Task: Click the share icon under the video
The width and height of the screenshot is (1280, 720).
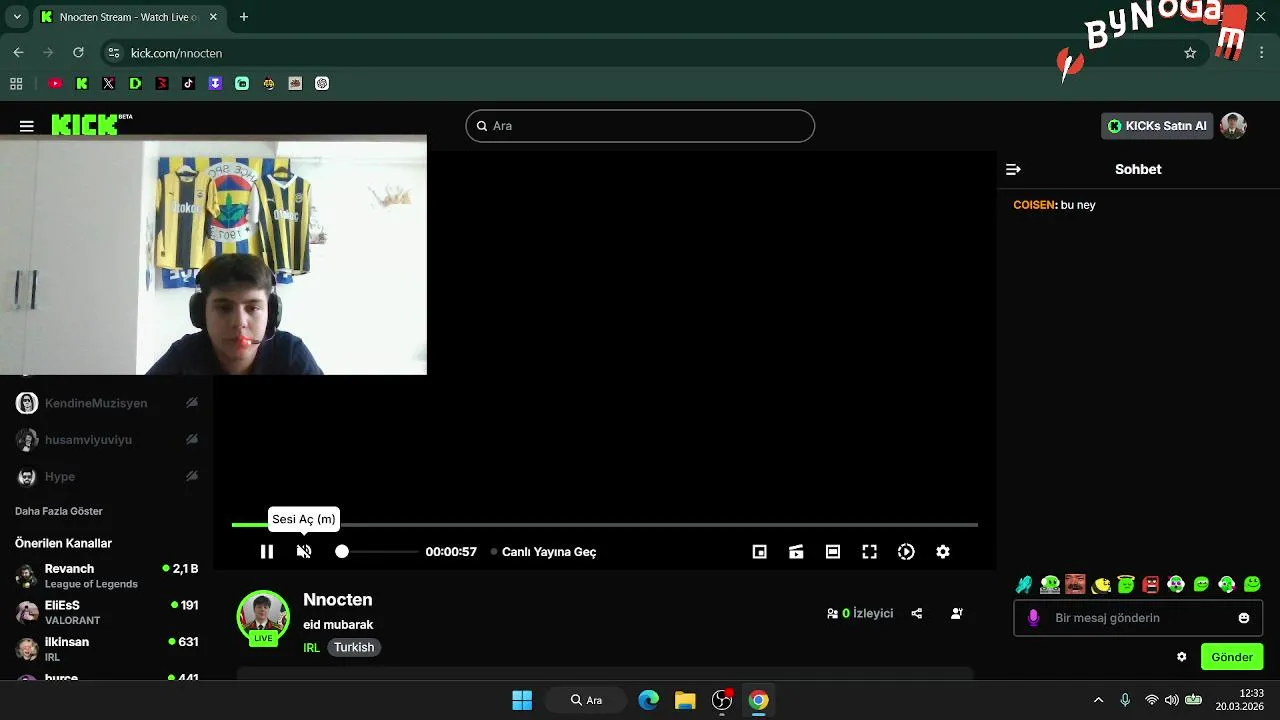Action: tap(917, 614)
